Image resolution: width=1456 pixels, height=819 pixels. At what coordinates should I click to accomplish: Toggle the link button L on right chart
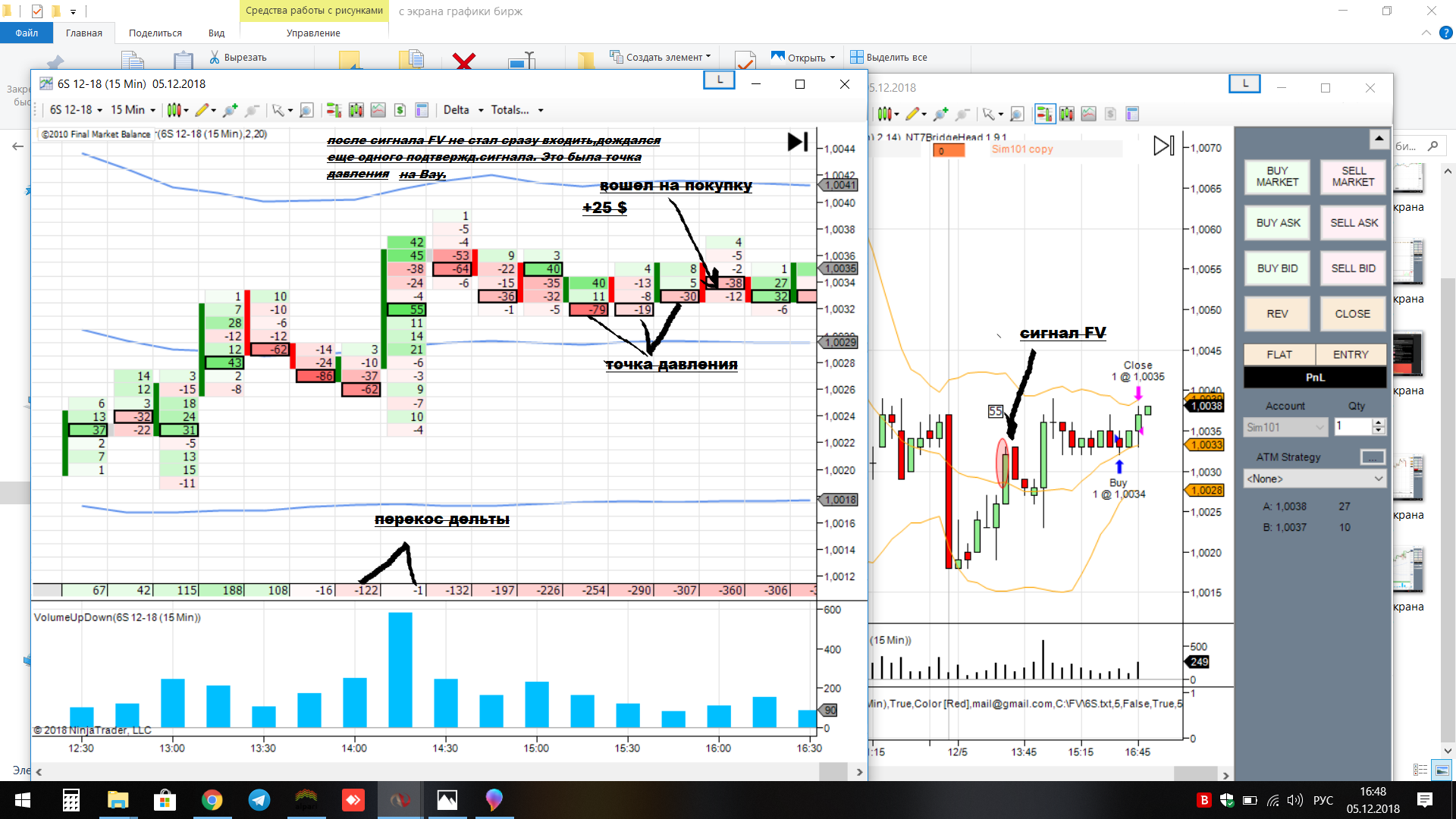[1244, 84]
